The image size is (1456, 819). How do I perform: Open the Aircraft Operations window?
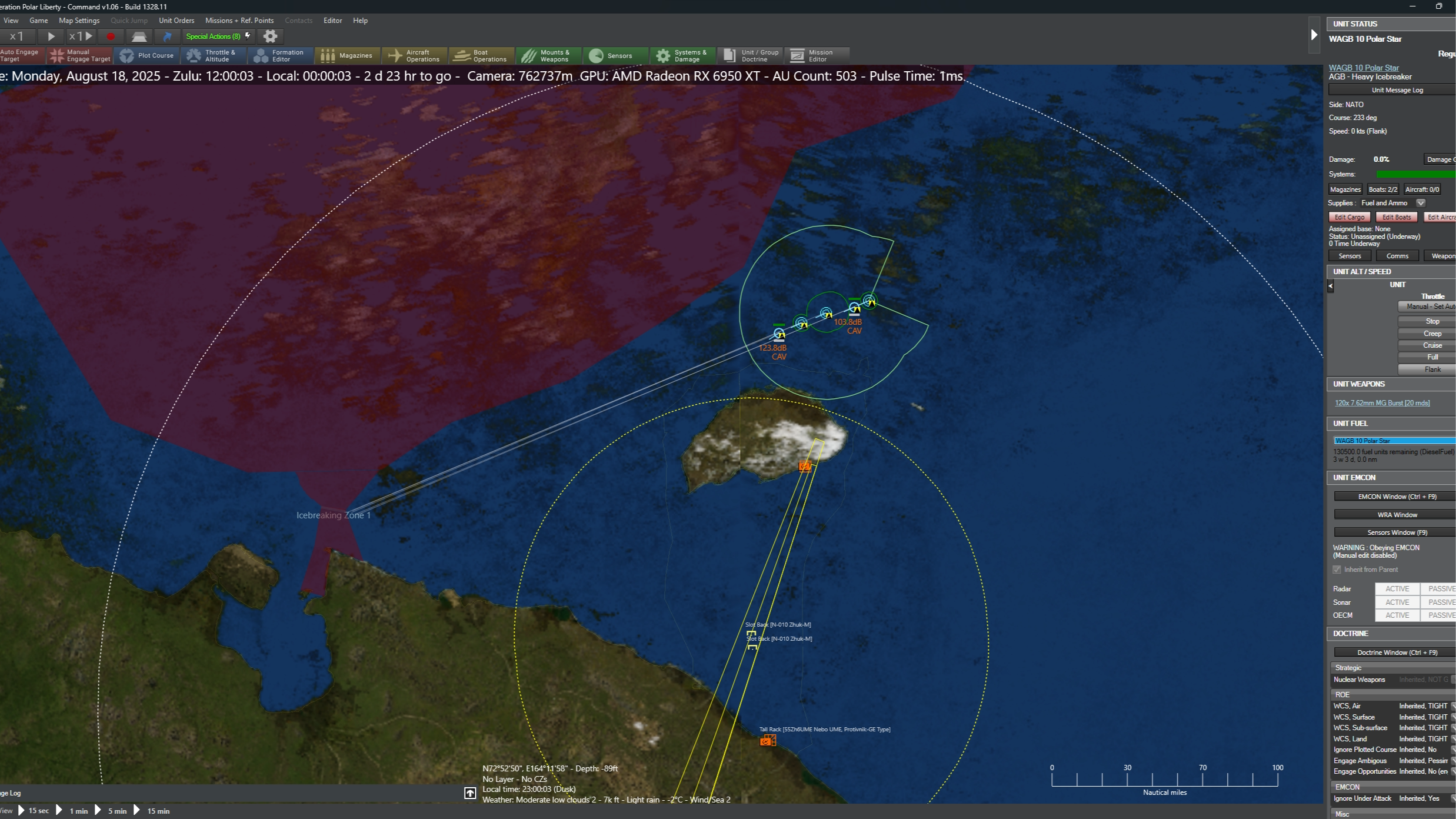414,55
